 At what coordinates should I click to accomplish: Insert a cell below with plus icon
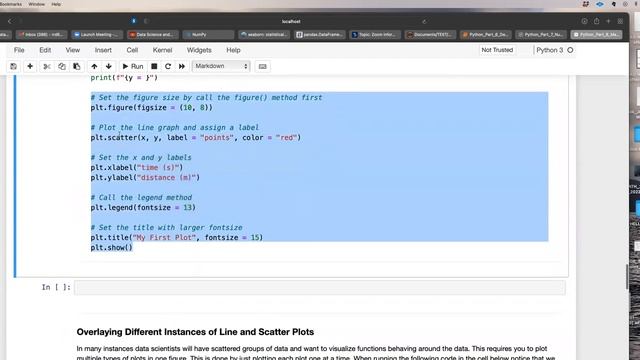[30, 66]
